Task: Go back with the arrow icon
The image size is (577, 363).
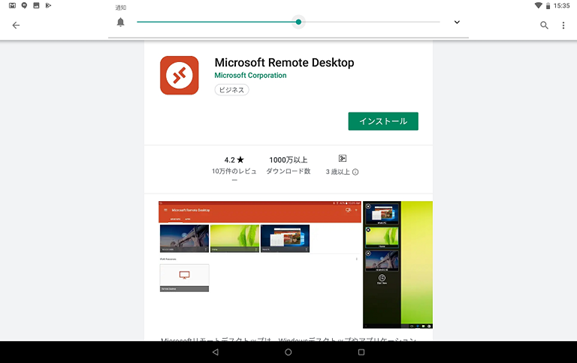Action: 16,25
